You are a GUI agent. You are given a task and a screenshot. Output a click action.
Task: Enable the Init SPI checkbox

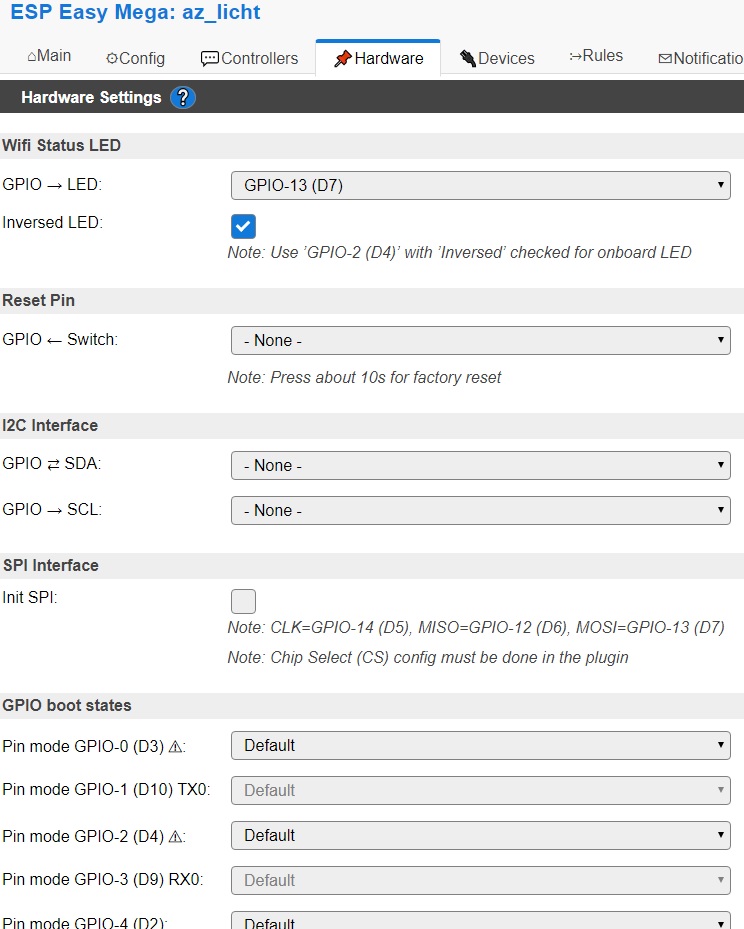click(243, 600)
